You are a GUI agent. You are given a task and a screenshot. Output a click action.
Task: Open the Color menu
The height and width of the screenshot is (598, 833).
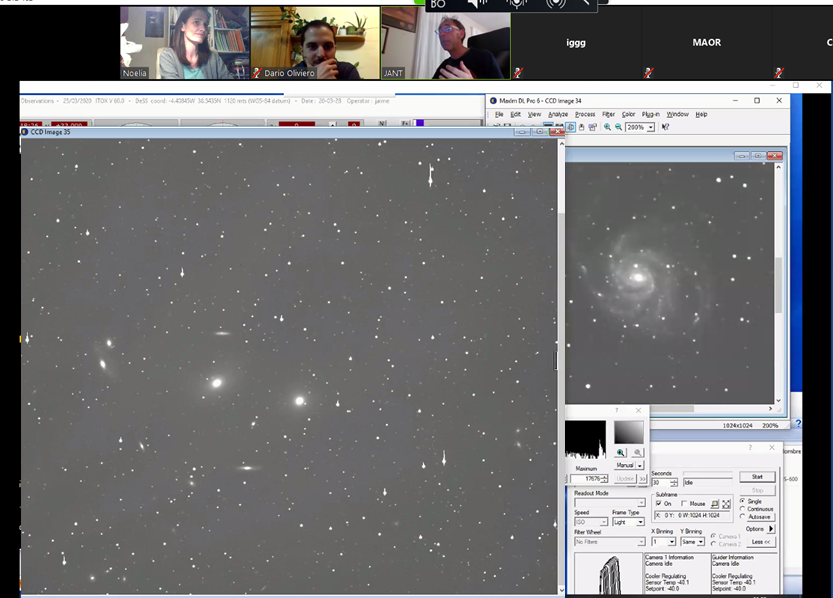(628, 114)
